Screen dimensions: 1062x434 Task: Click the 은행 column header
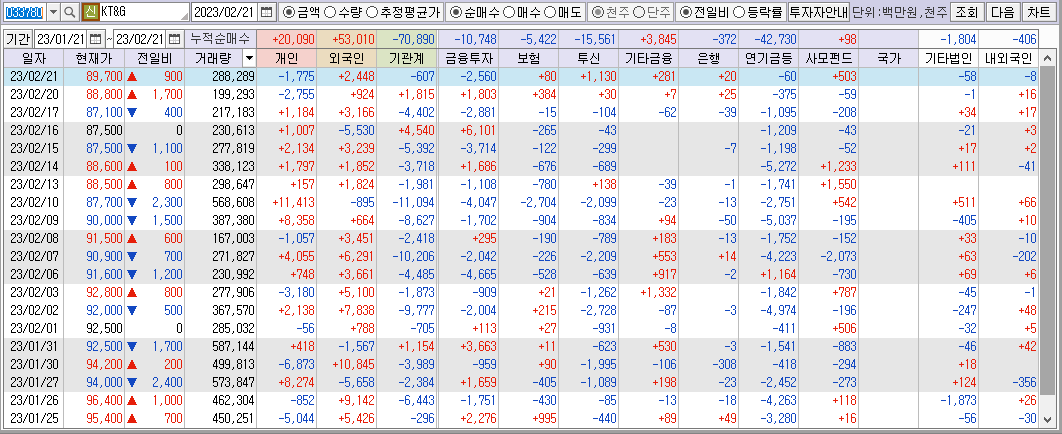708,59
